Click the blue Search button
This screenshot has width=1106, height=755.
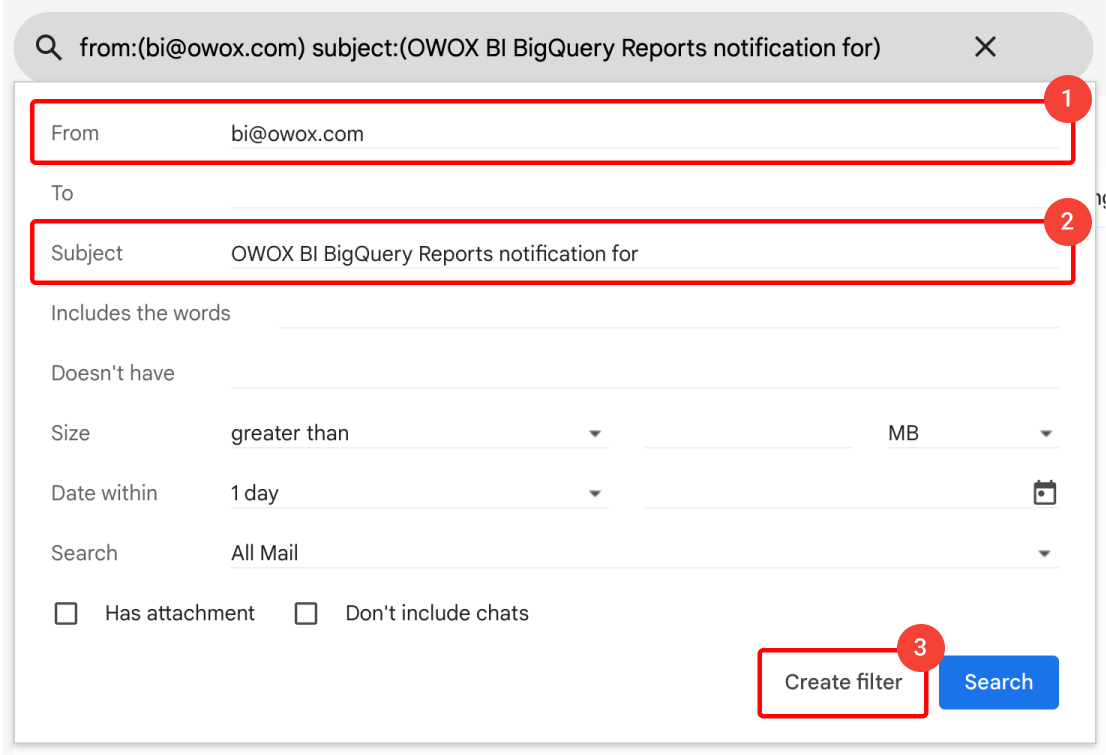tap(998, 682)
